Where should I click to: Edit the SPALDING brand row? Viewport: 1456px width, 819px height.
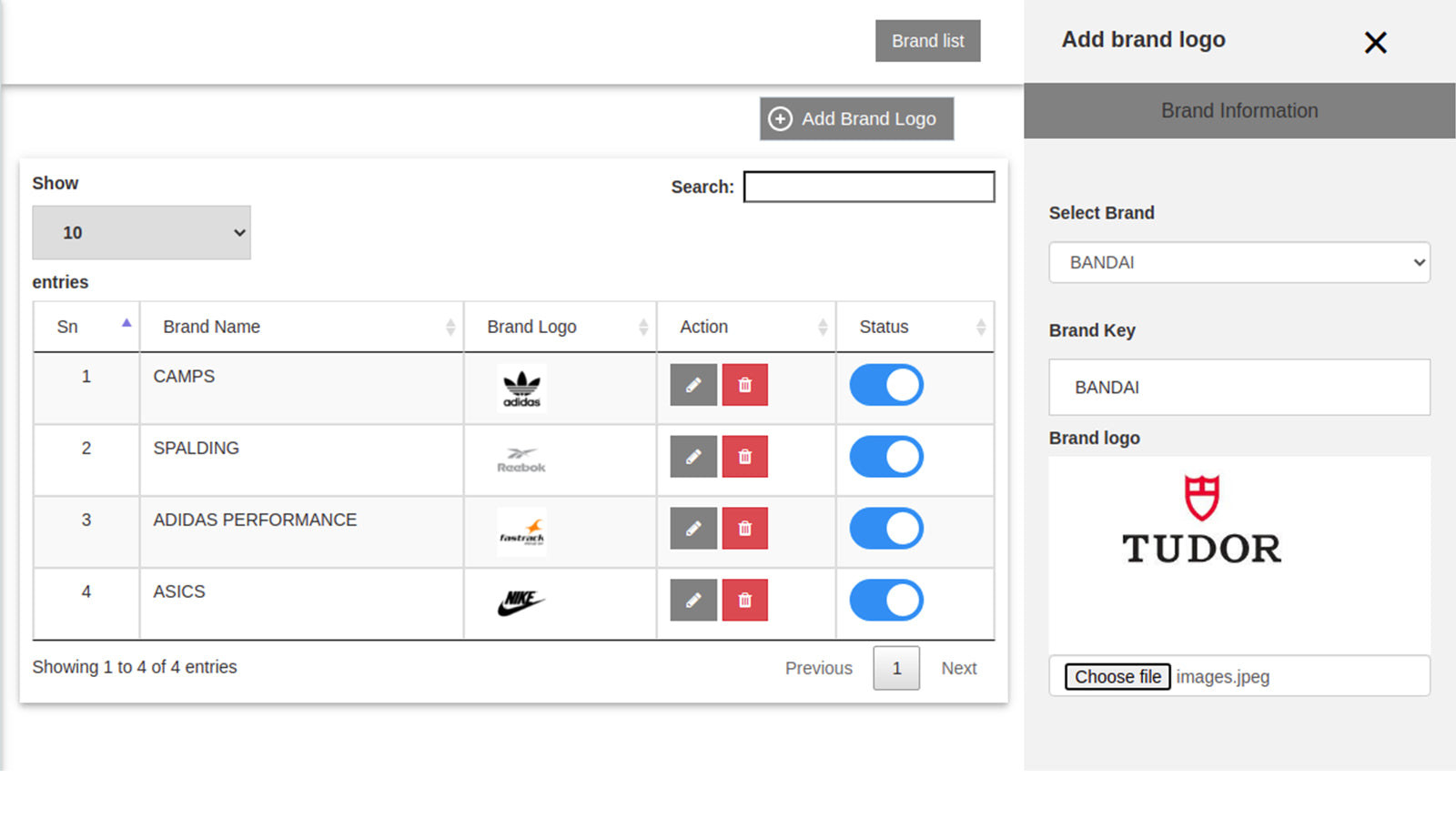(x=693, y=457)
